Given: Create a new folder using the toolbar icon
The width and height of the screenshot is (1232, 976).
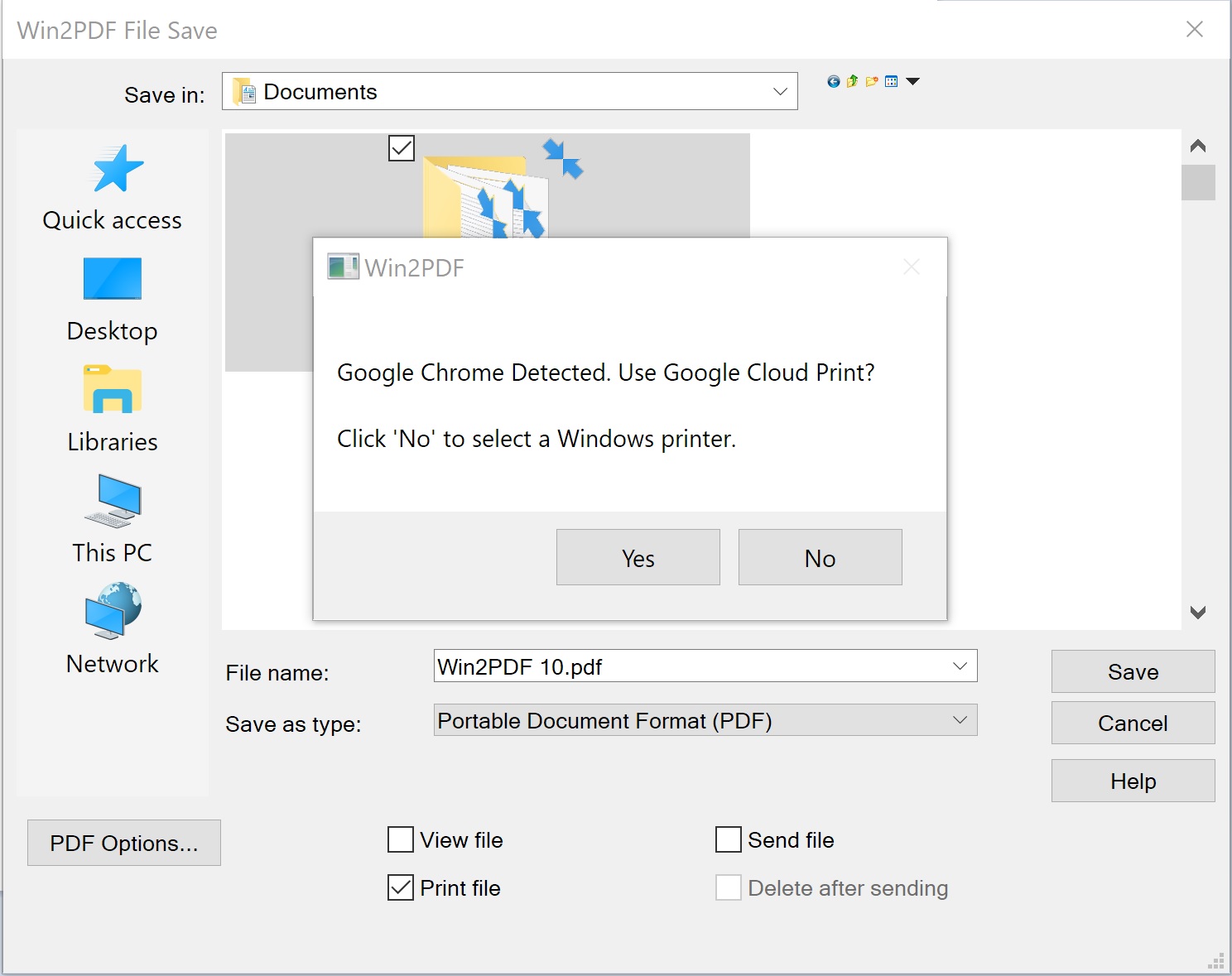Looking at the screenshot, I should tap(871, 81).
